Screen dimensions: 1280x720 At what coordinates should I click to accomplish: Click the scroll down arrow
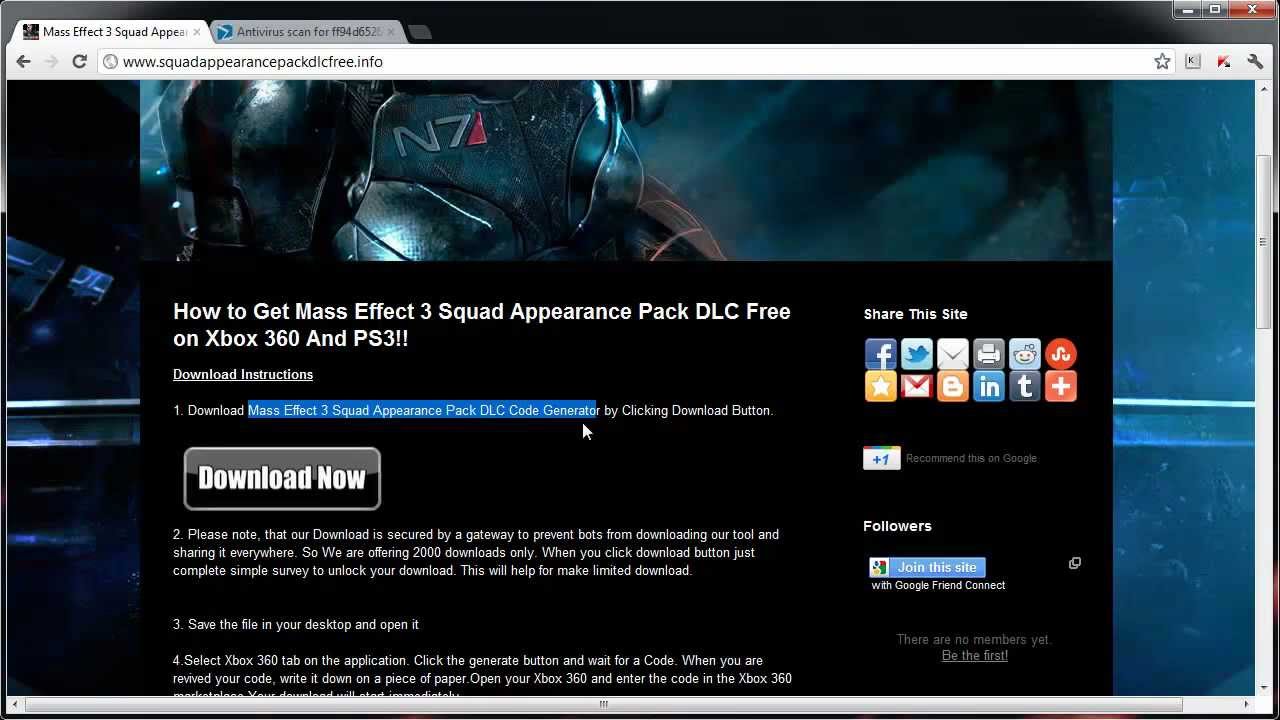[1264, 689]
